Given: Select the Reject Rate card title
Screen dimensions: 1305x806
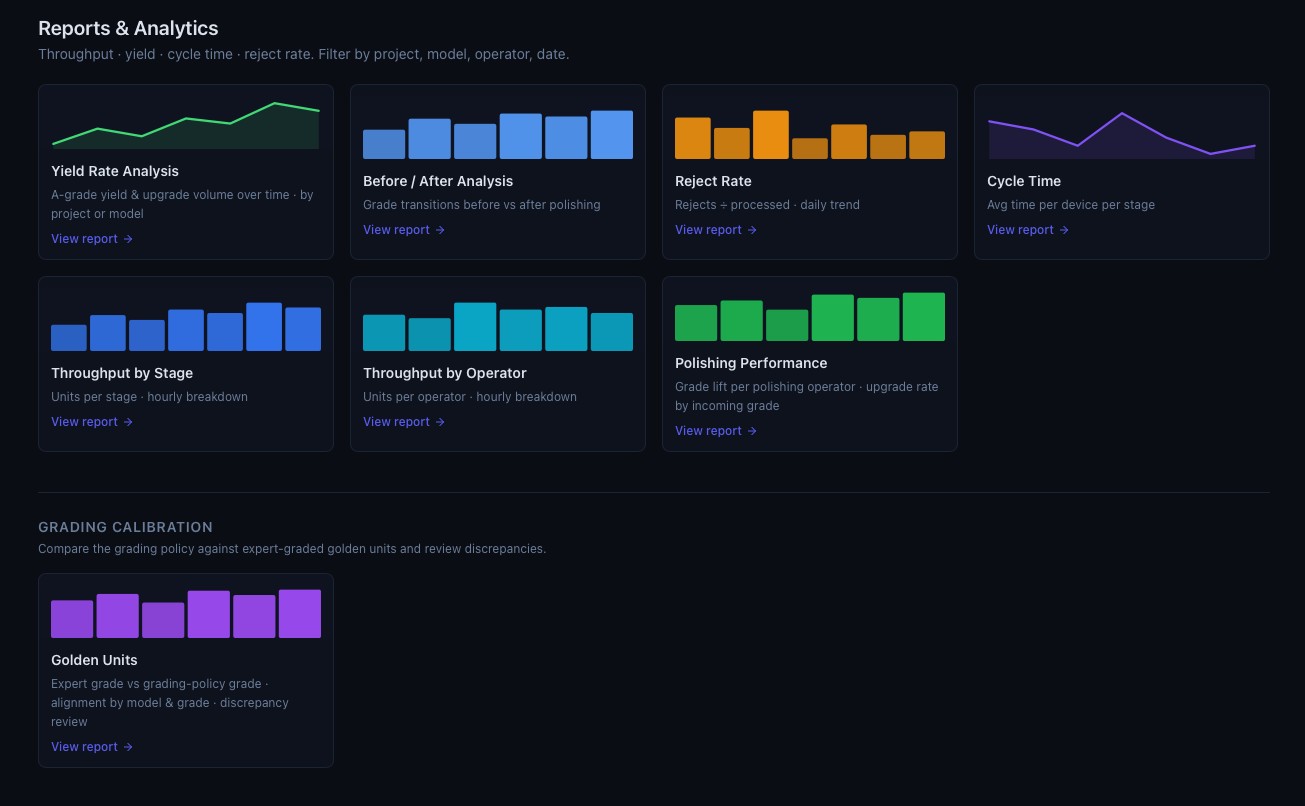Looking at the screenshot, I should coord(713,181).
